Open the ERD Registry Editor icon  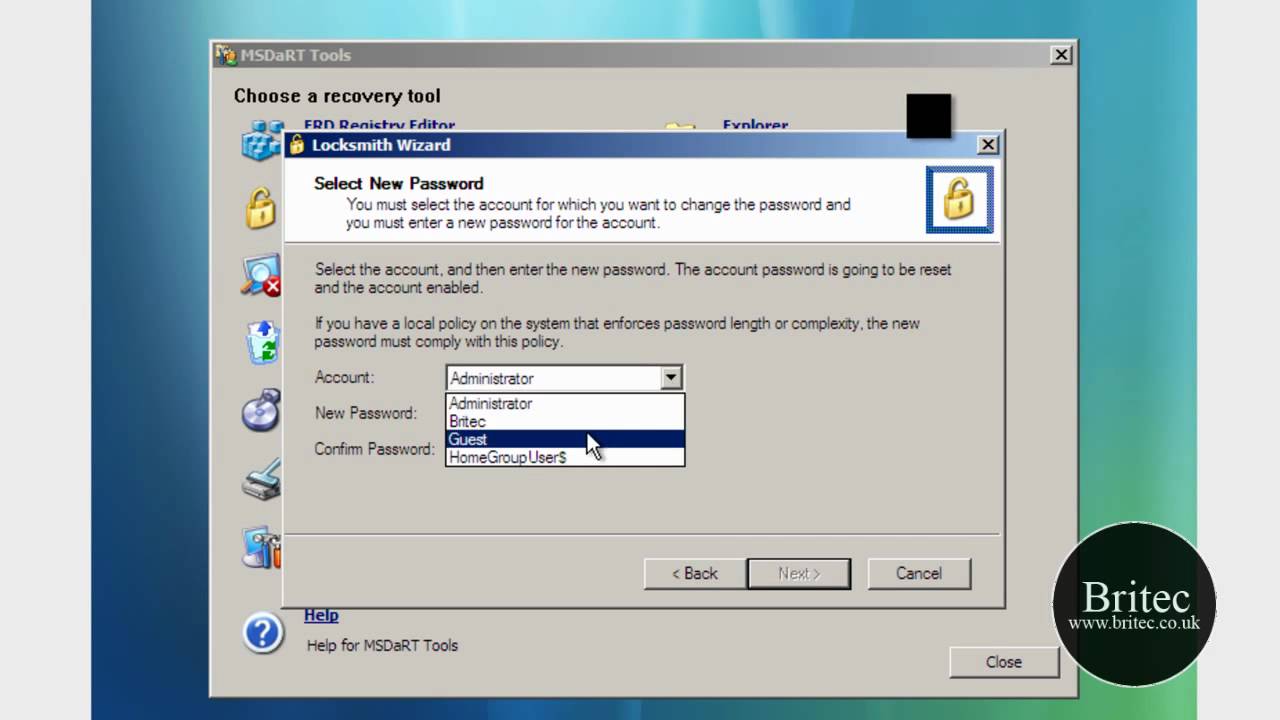coord(262,141)
